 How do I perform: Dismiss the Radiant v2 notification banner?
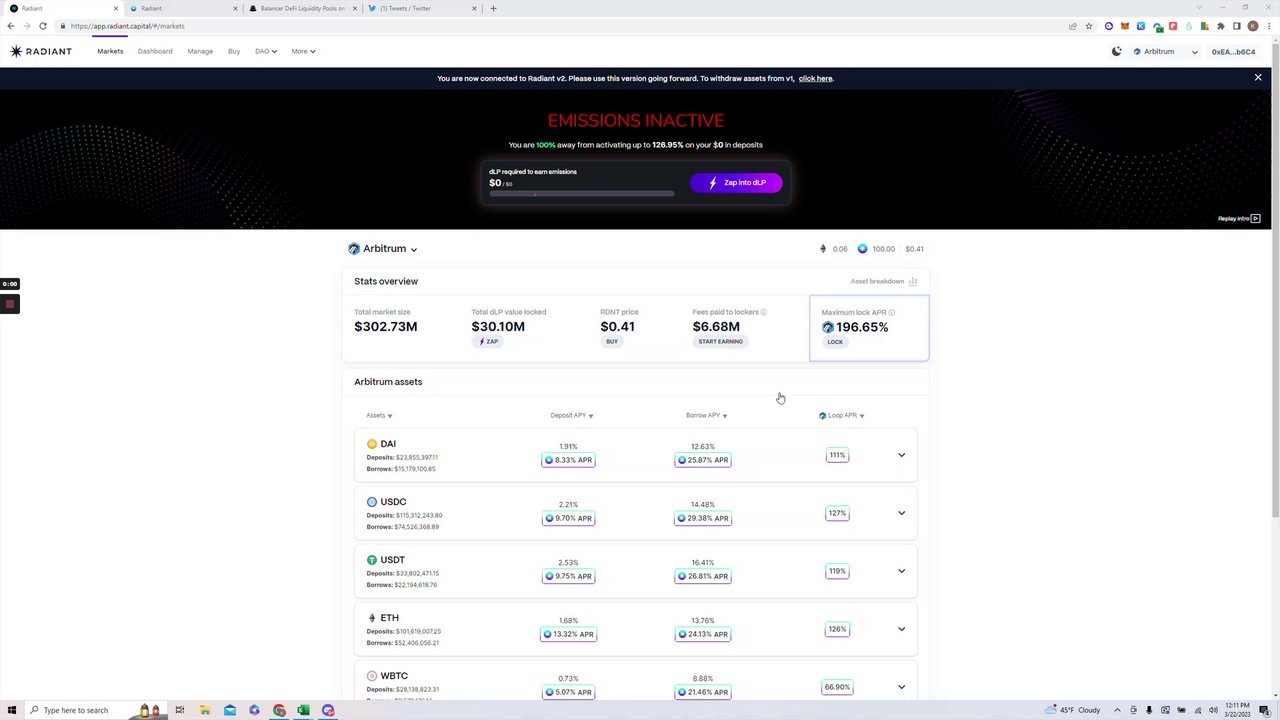(1258, 78)
